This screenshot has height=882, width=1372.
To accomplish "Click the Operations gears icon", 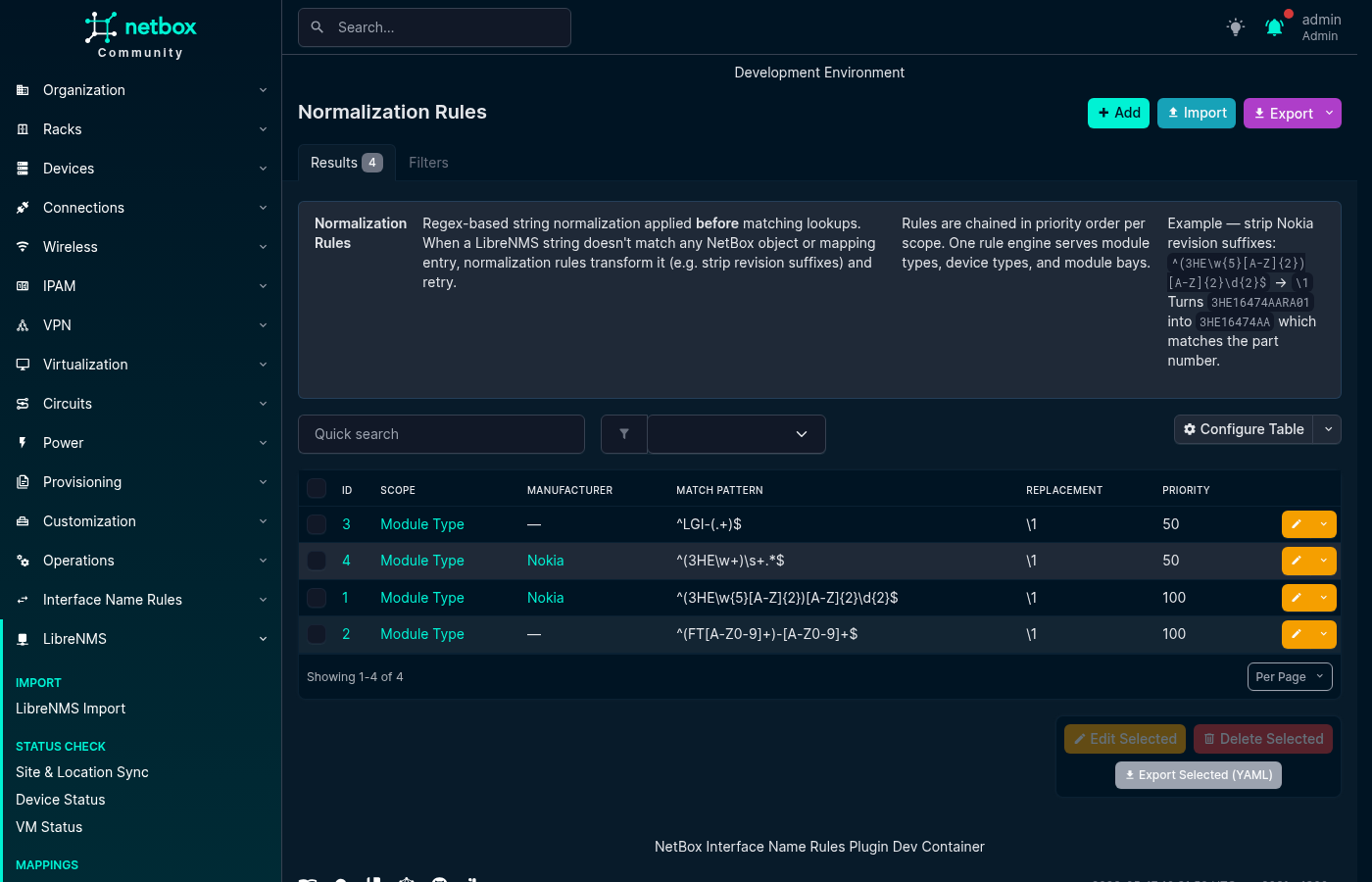I will pos(23,561).
